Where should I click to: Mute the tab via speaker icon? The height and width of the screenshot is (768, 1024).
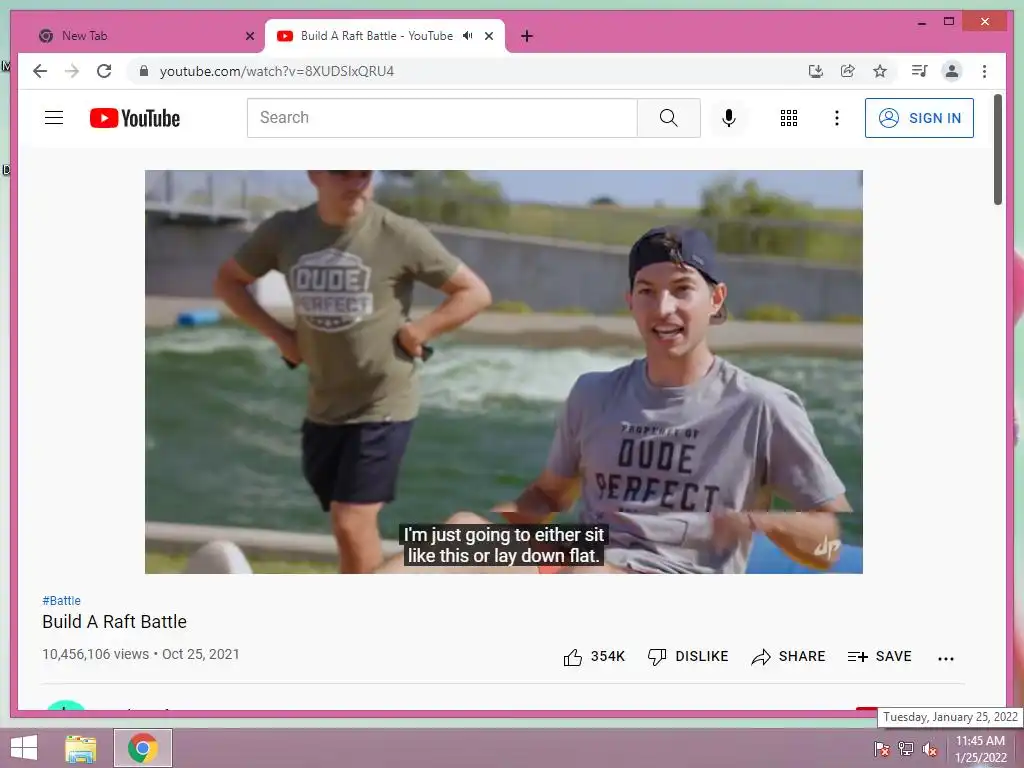tap(468, 36)
